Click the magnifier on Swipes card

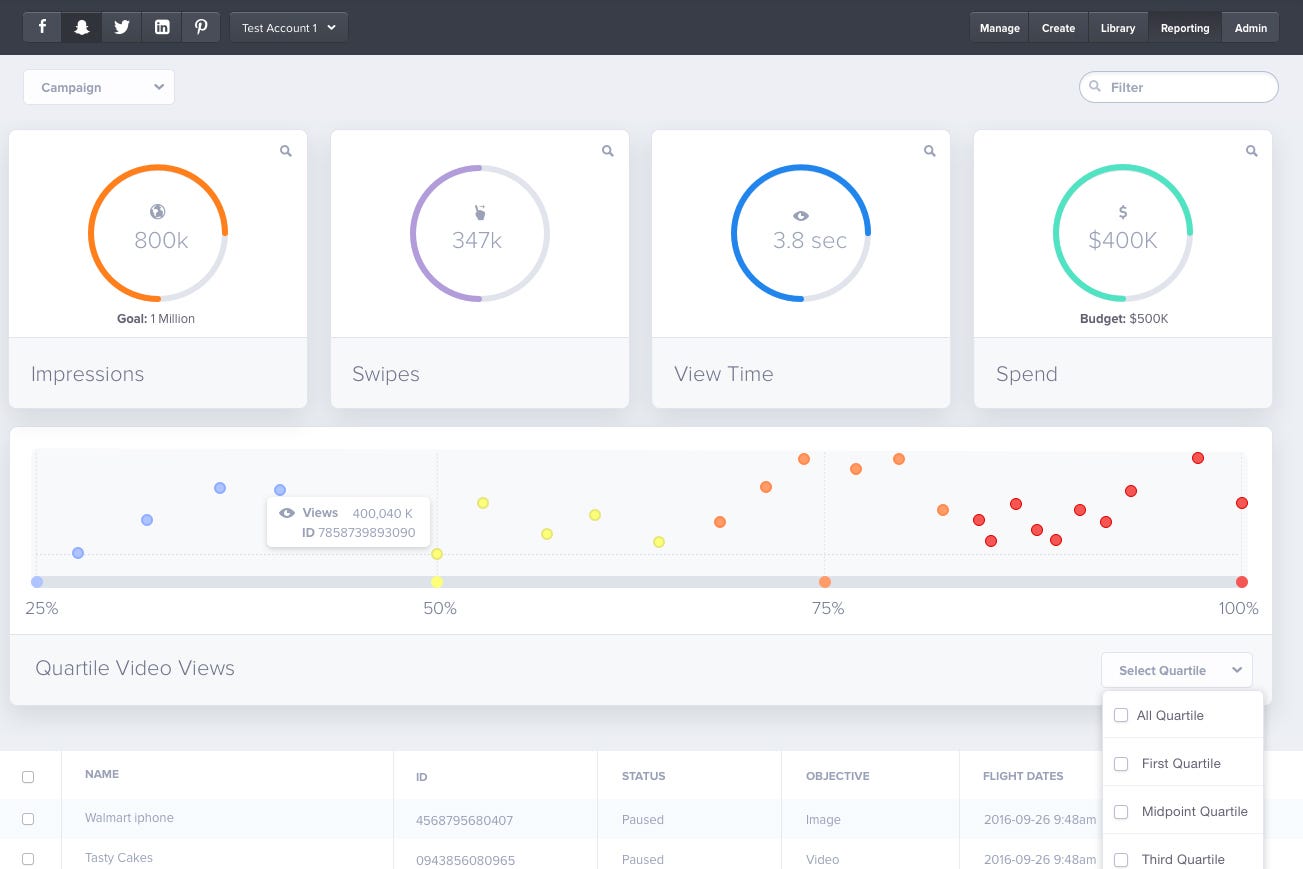point(608,151)
